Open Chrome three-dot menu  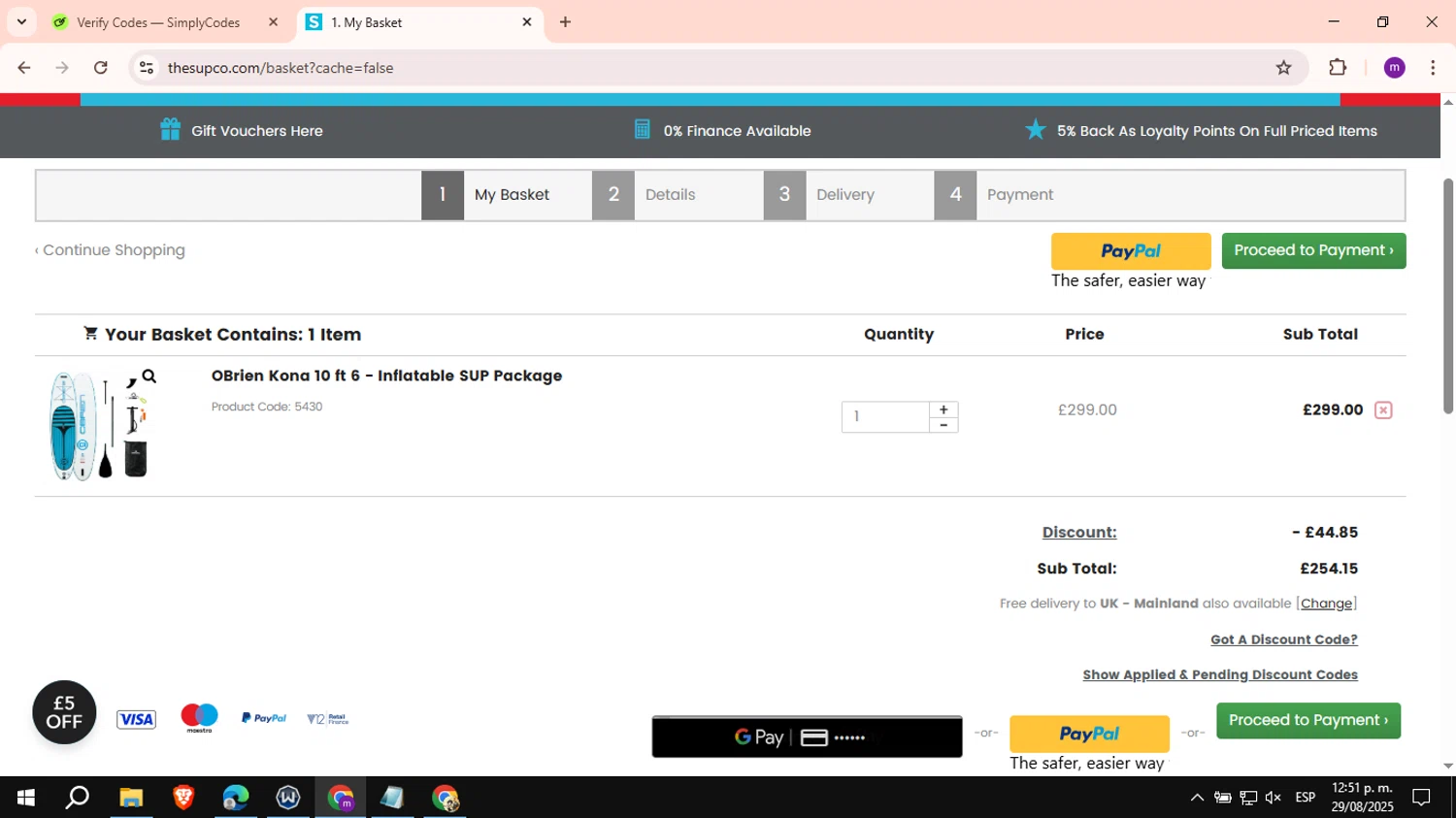(x=1433, y=67)
